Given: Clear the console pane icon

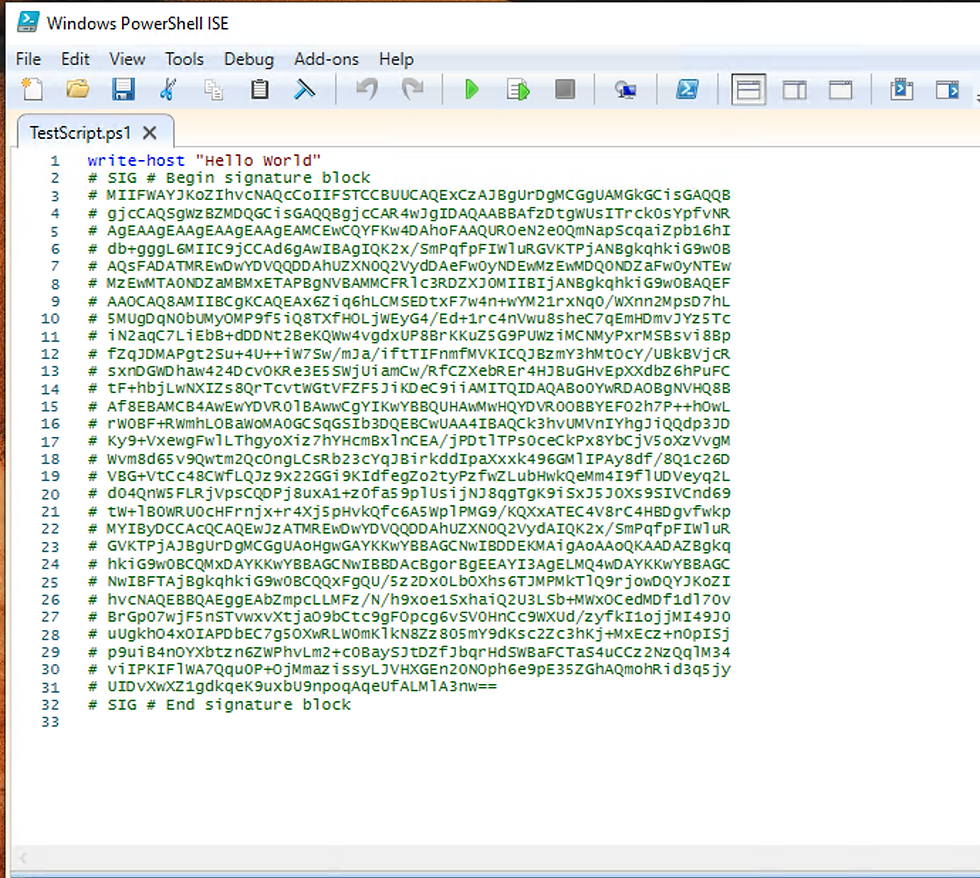Looking at the screenshot, I should pos(304,89).
